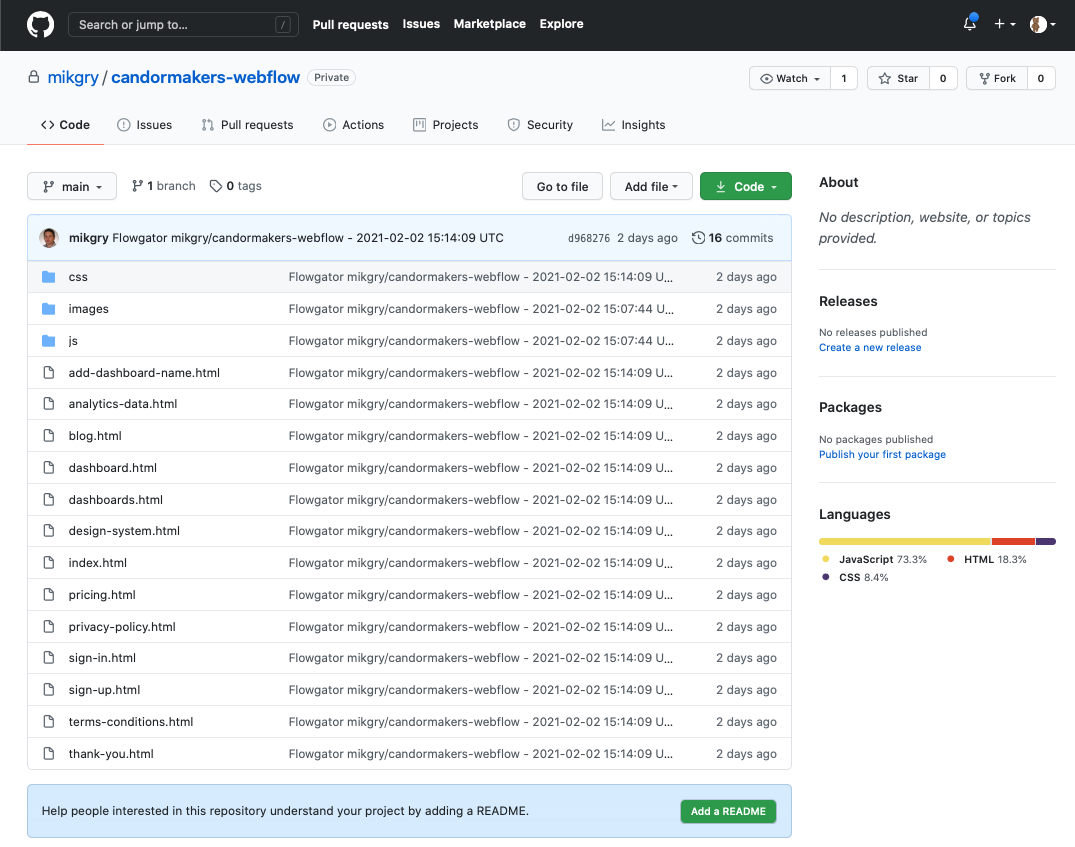The height and width of the screenshot is (847, 1075).
Task: Open Issues in top navigation
Action: click(421, 24)
